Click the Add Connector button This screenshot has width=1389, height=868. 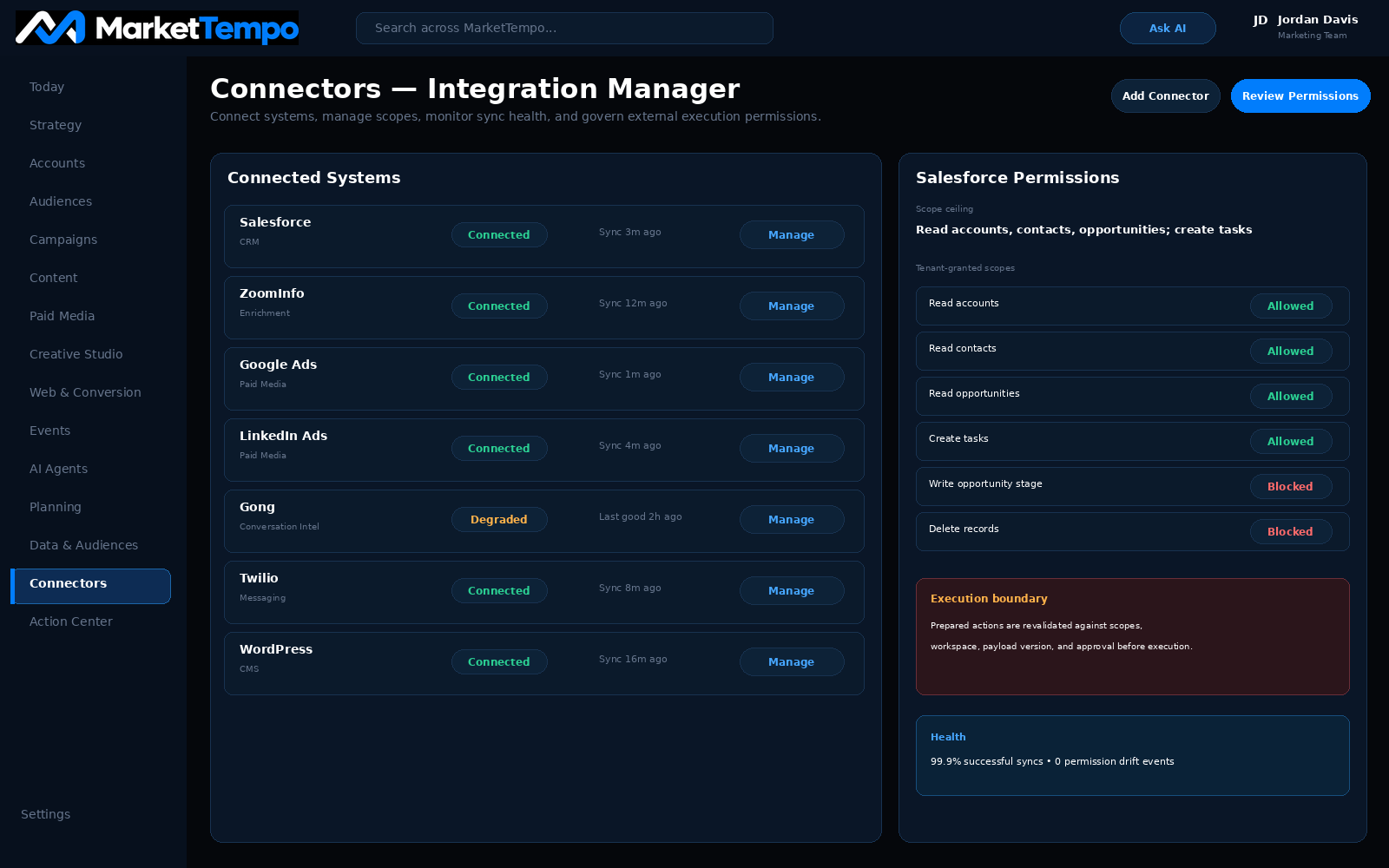(1165, 95)
